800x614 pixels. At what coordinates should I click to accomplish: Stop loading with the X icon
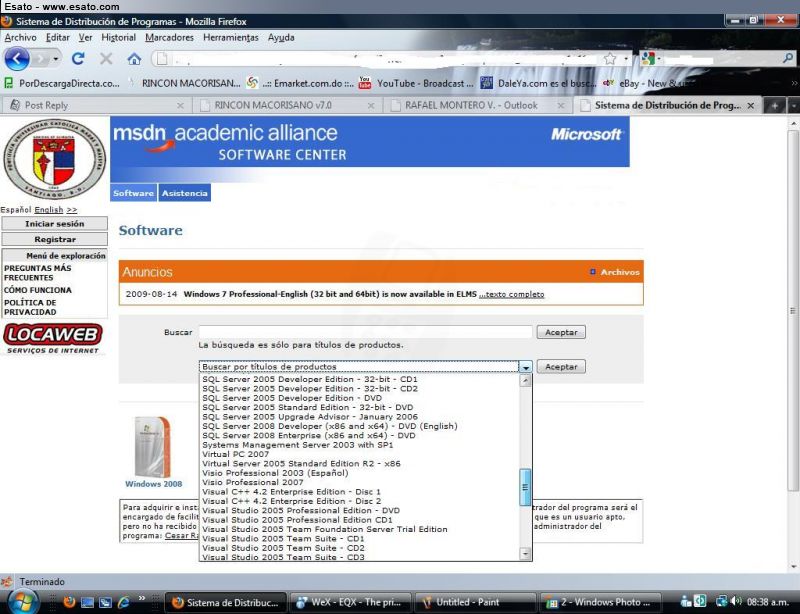tap(106, 59)
